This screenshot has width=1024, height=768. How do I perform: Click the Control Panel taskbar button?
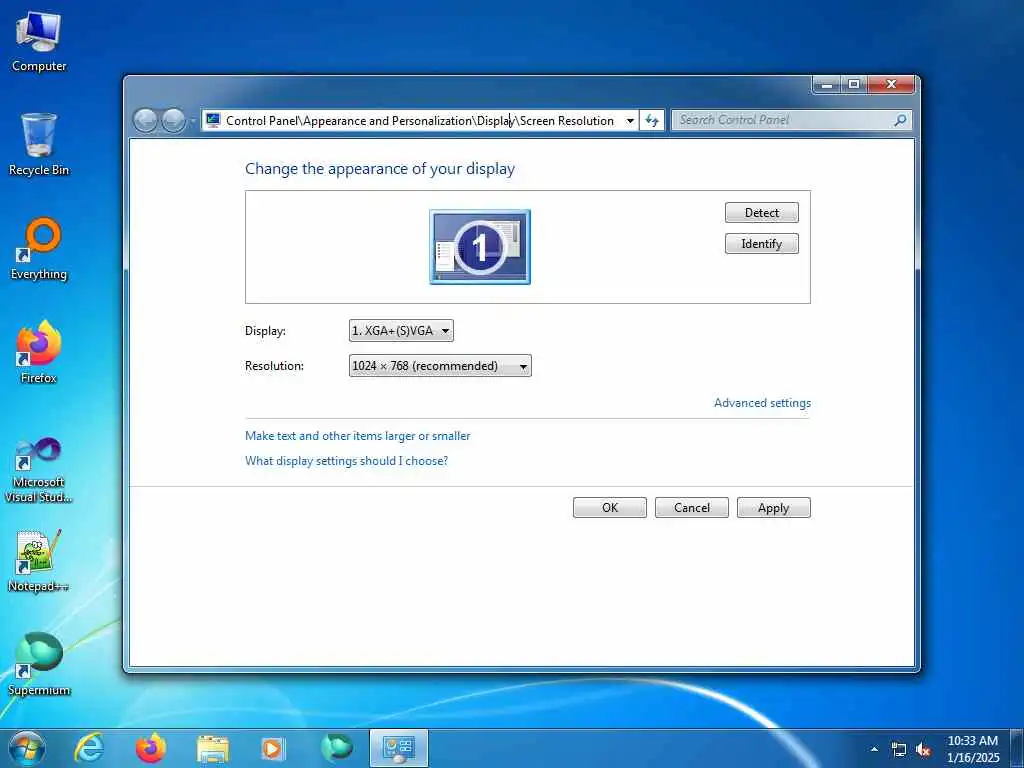pos(398,749)
